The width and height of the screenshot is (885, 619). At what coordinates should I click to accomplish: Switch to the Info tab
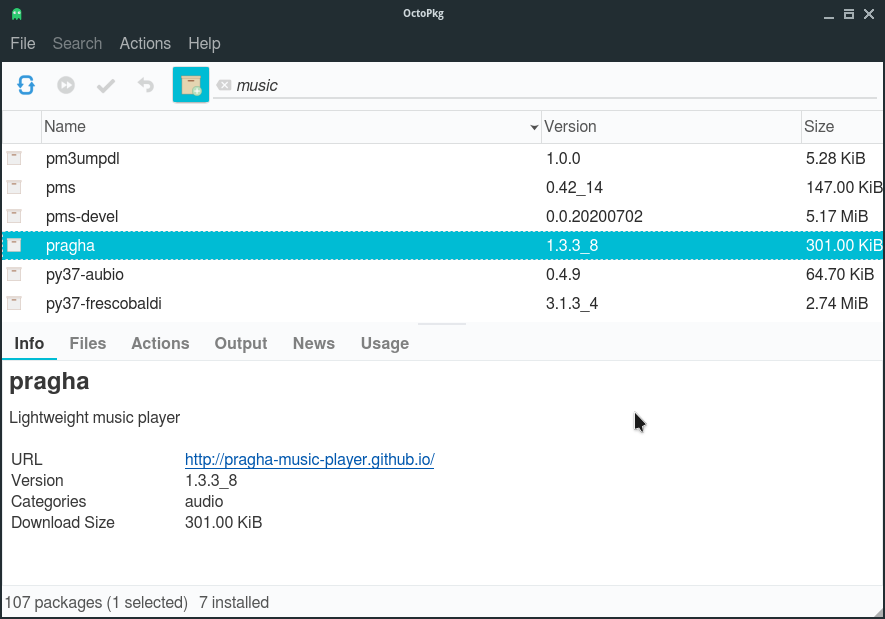(29, 343)
